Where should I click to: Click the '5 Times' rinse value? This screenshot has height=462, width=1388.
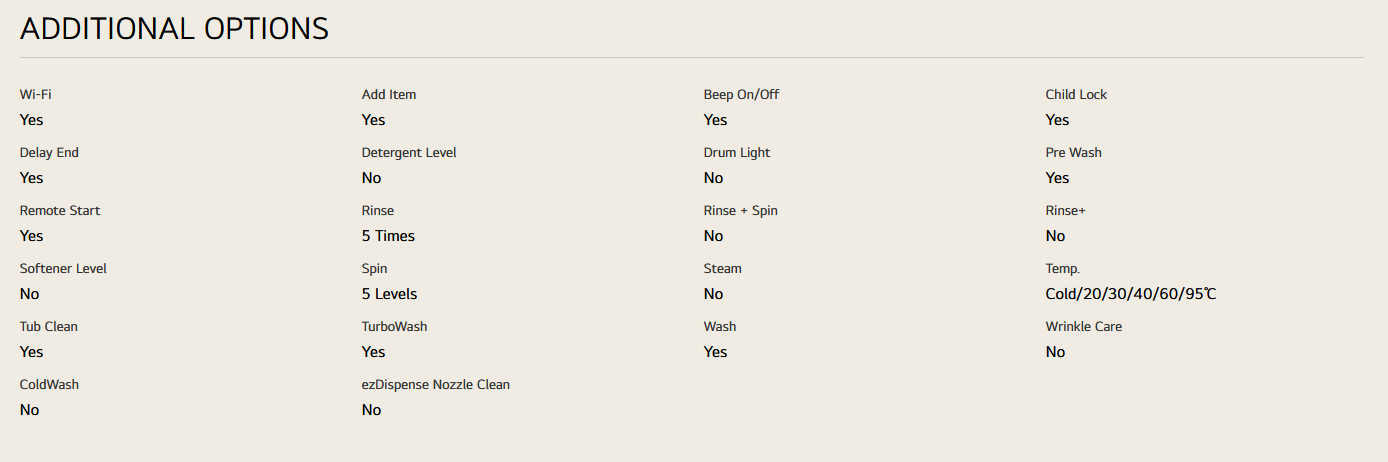(x=388, y=236)
